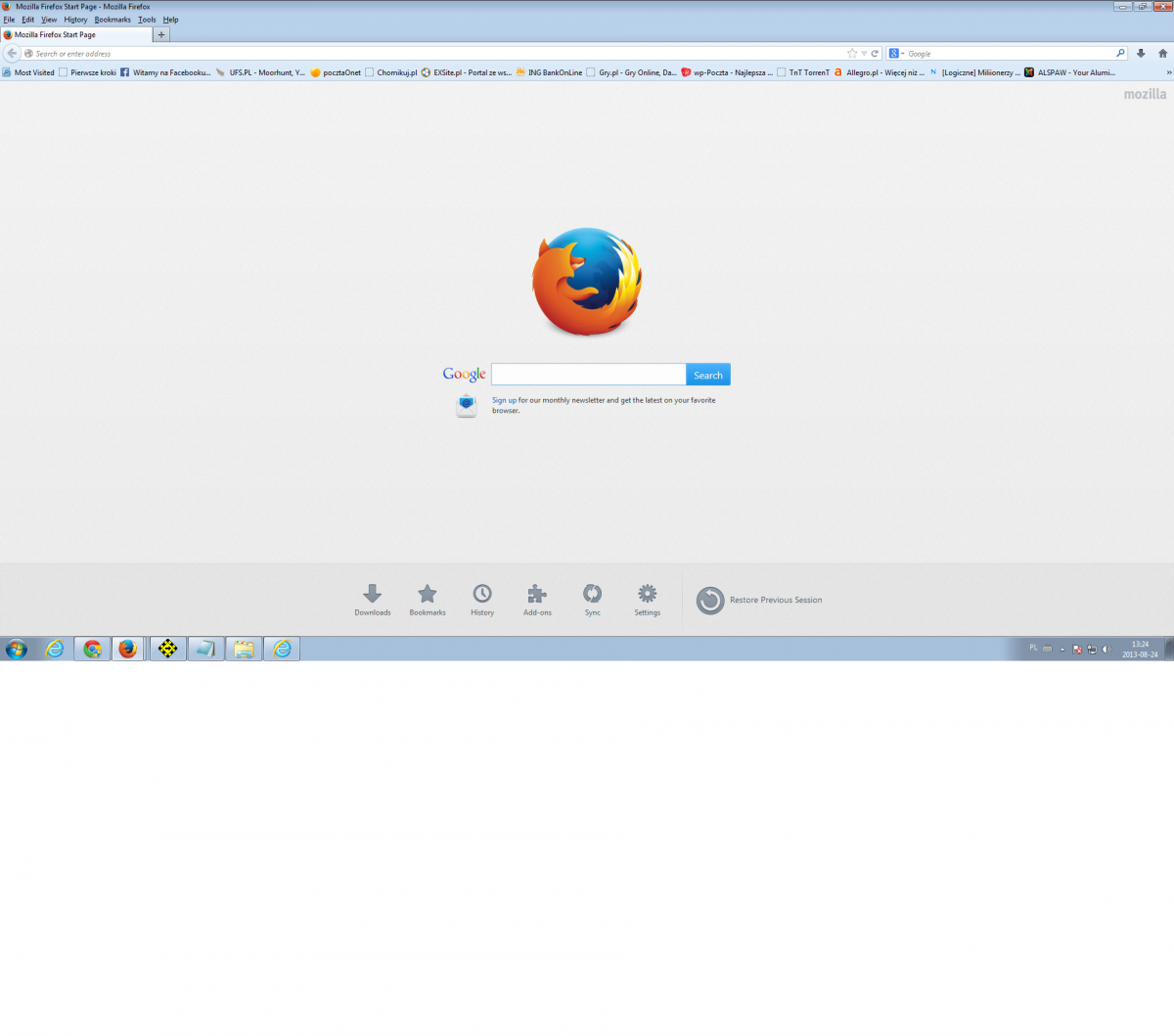This screenshot has height=1036, width=1174.
Task: Launch Internet Explorer from taskbar
Action: coord(55,649)
